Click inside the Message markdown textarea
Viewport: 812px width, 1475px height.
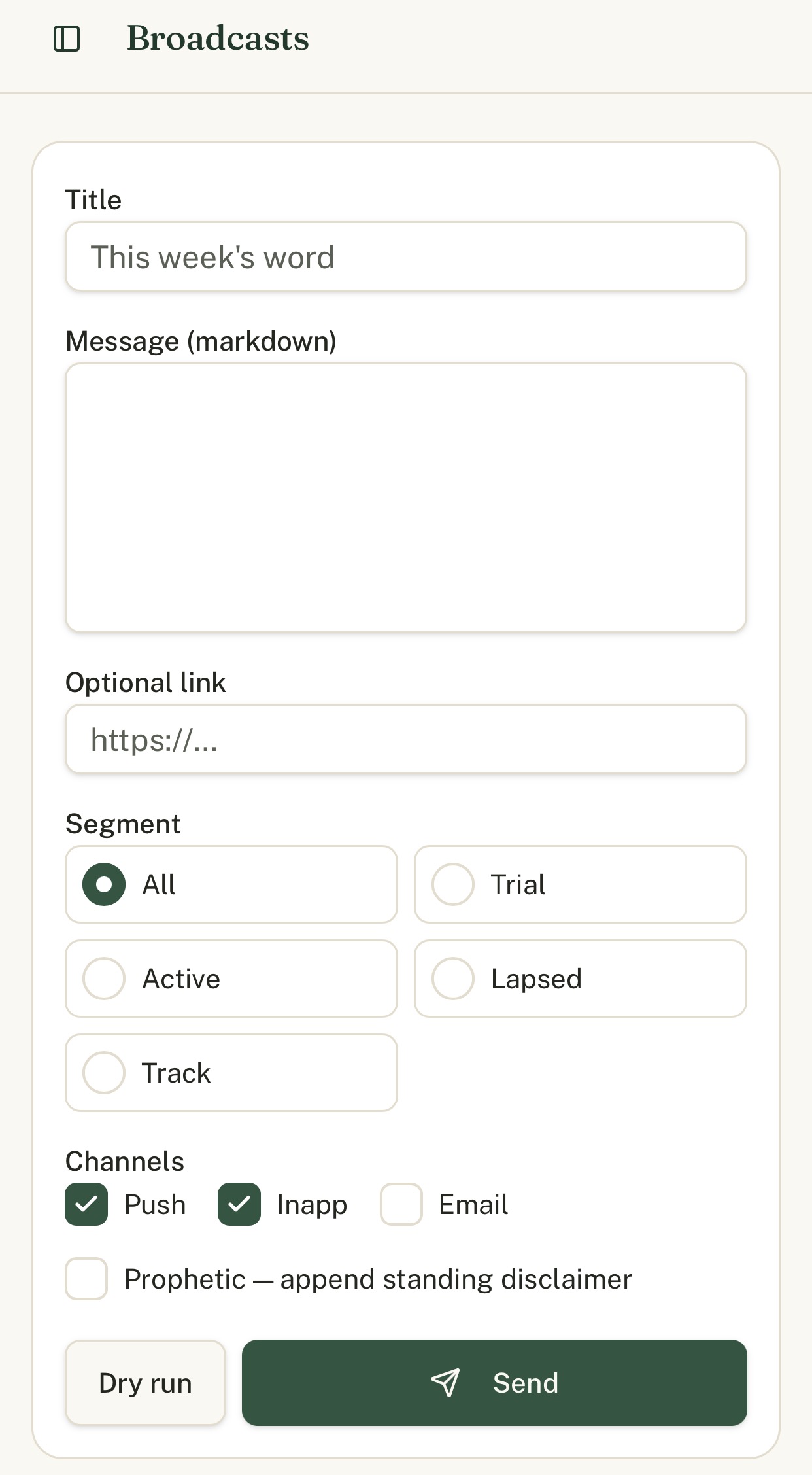[x=406, y=498]
